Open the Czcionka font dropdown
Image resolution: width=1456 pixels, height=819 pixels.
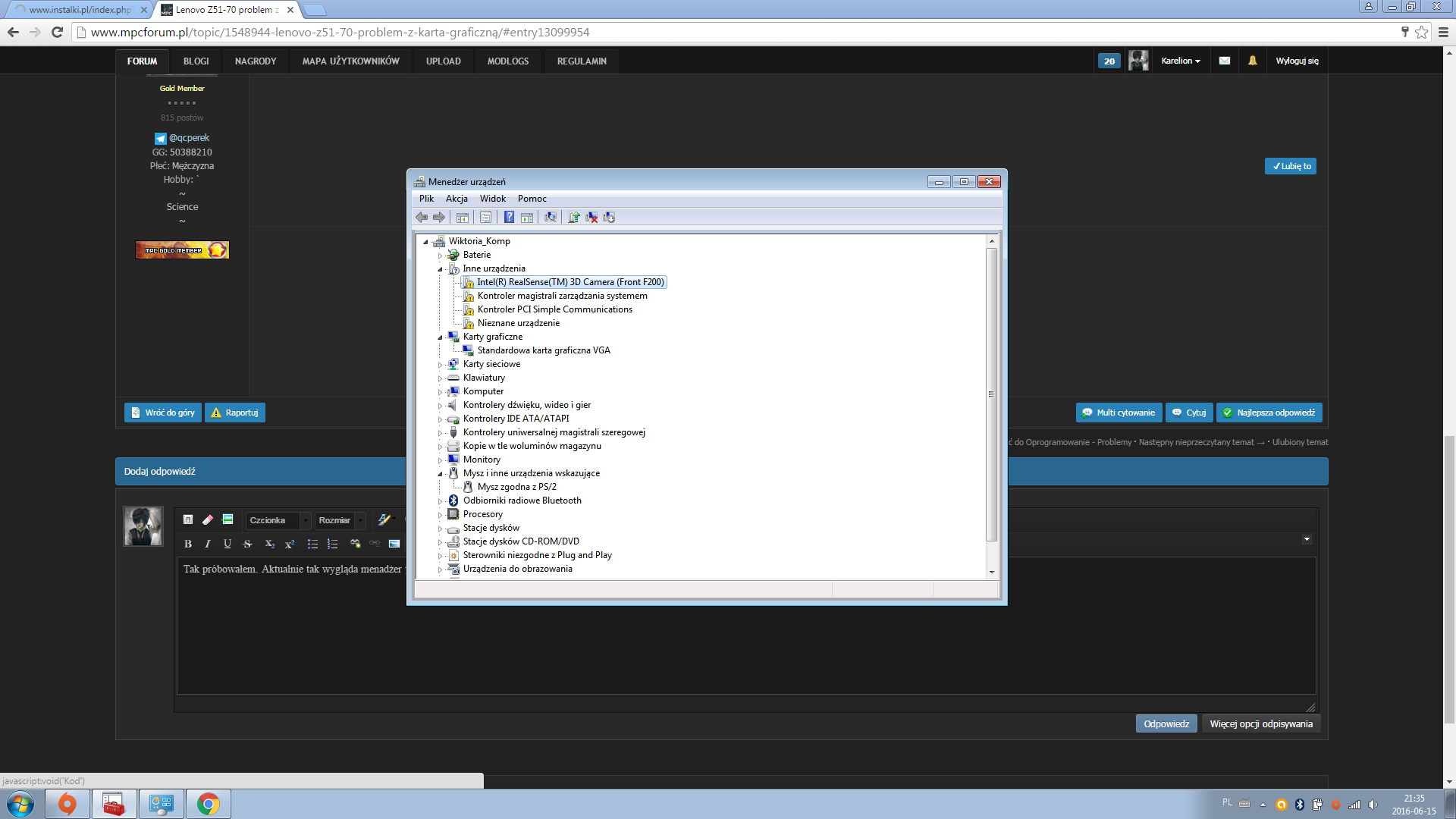278,520
